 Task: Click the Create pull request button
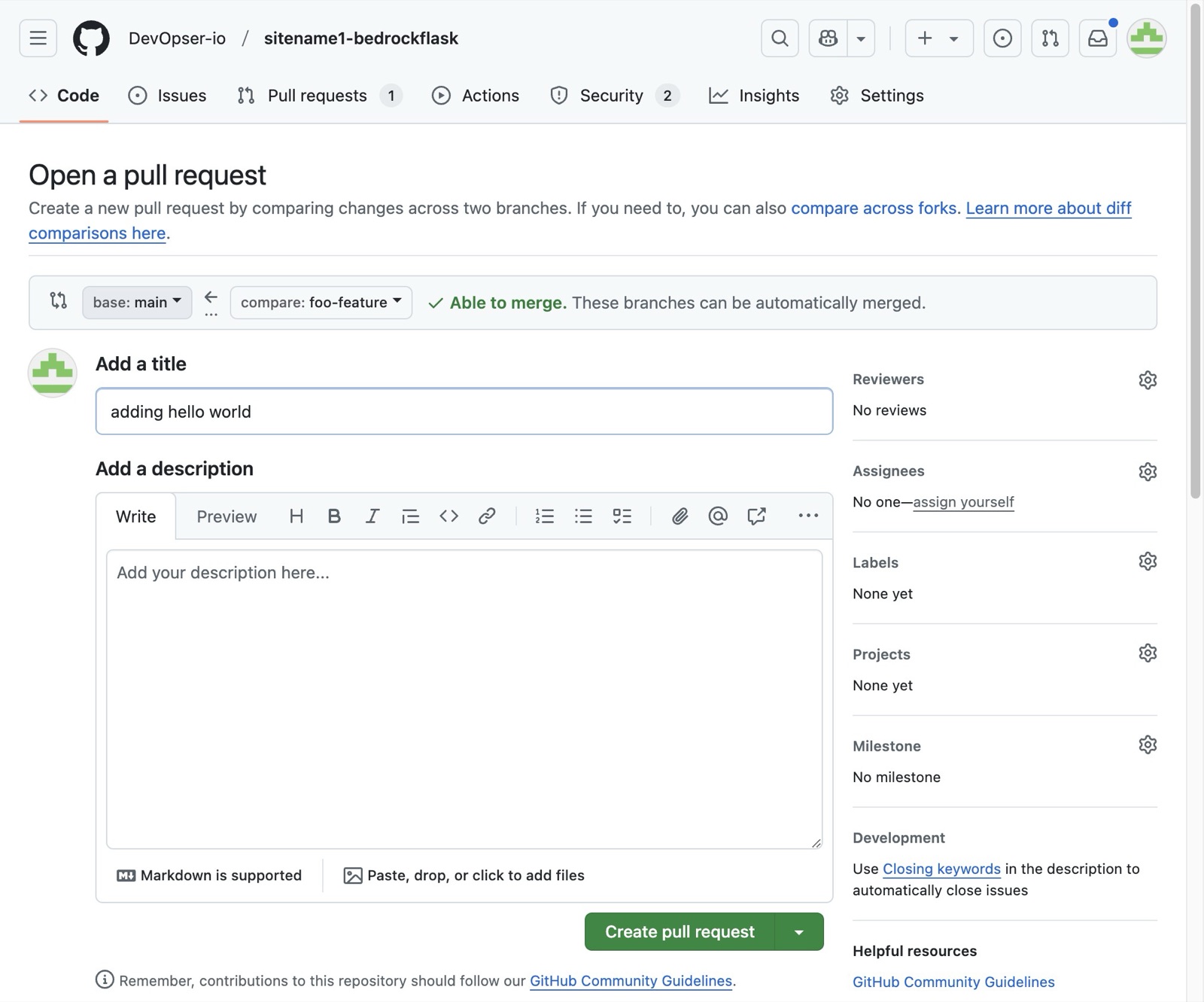click(x=680, y=932)
